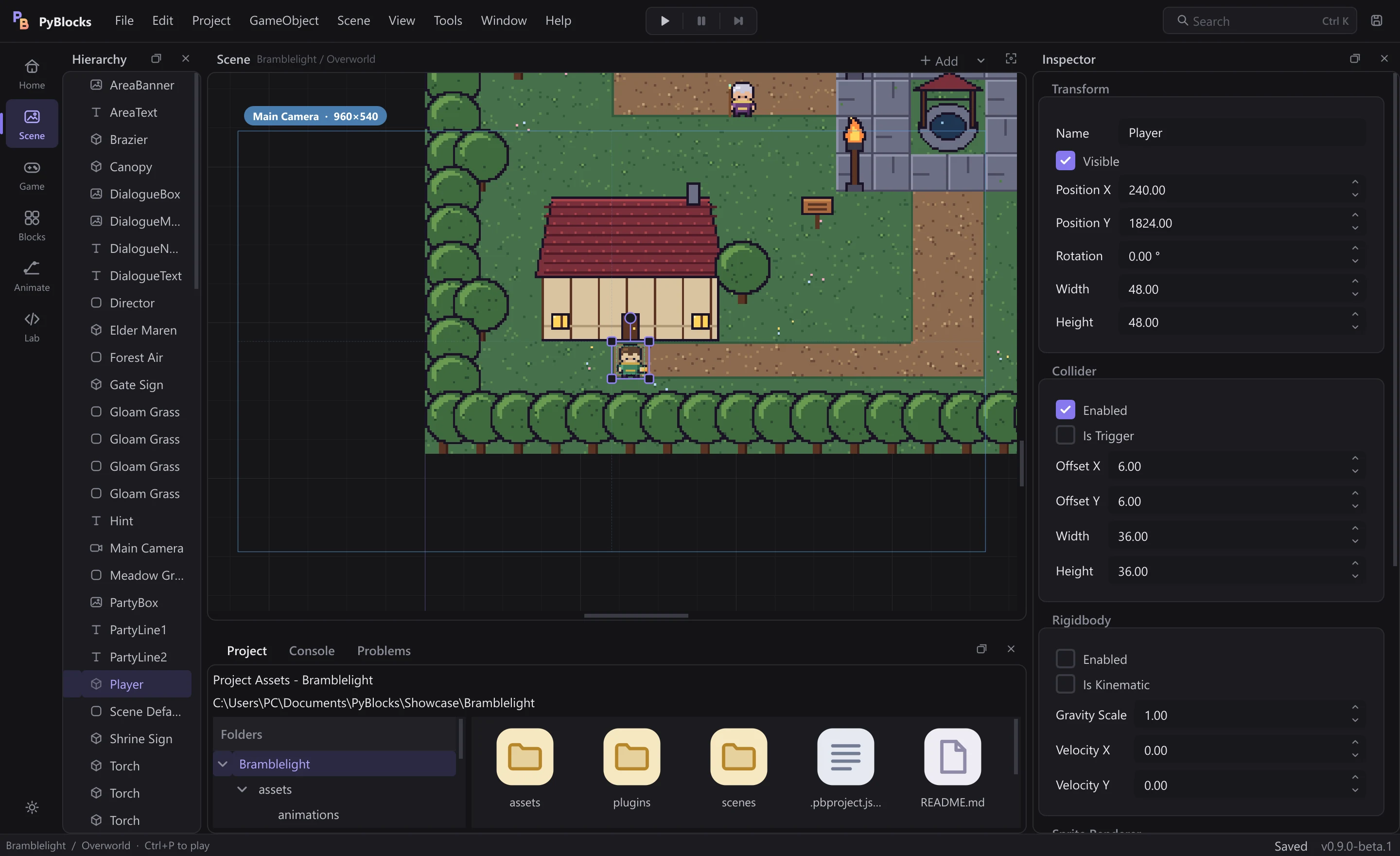Select Elder Maren in Hierarchy
Viewport: 1400px width, 856px height.
[137, 330]
